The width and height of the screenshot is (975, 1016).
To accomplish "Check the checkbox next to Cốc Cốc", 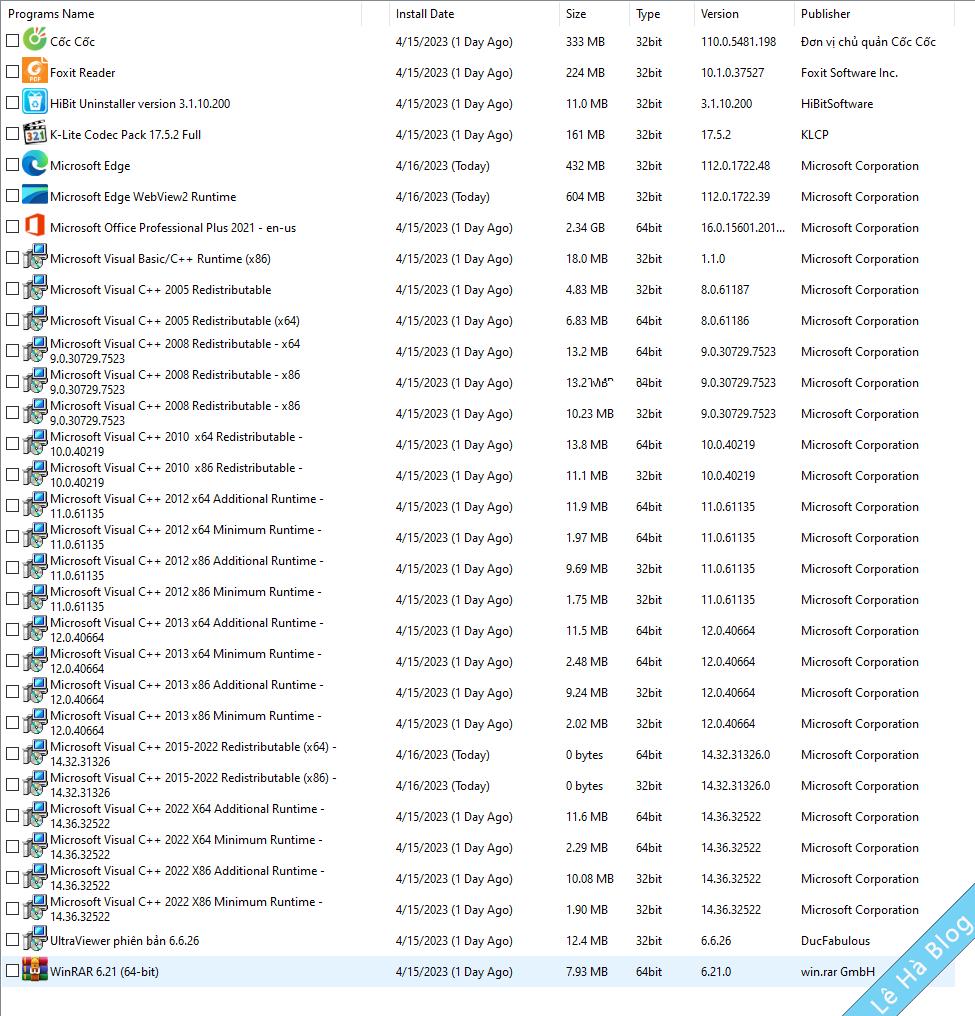I will [12, 41].
